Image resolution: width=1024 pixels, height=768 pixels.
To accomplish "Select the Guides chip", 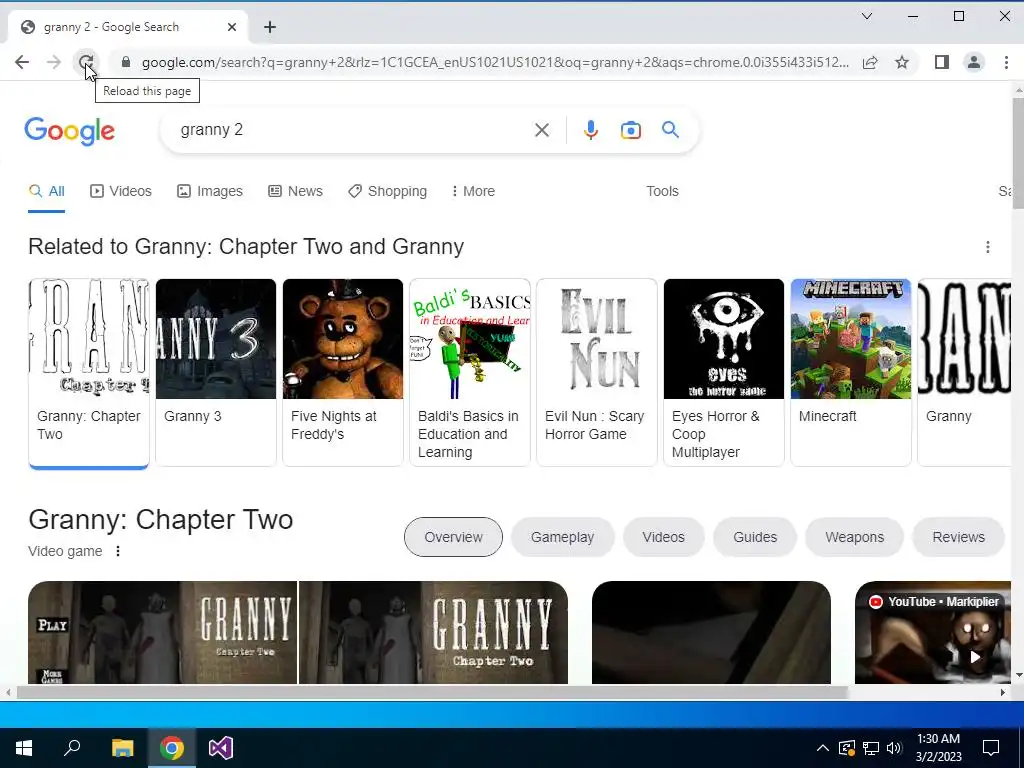I will [x=755, y=537].
